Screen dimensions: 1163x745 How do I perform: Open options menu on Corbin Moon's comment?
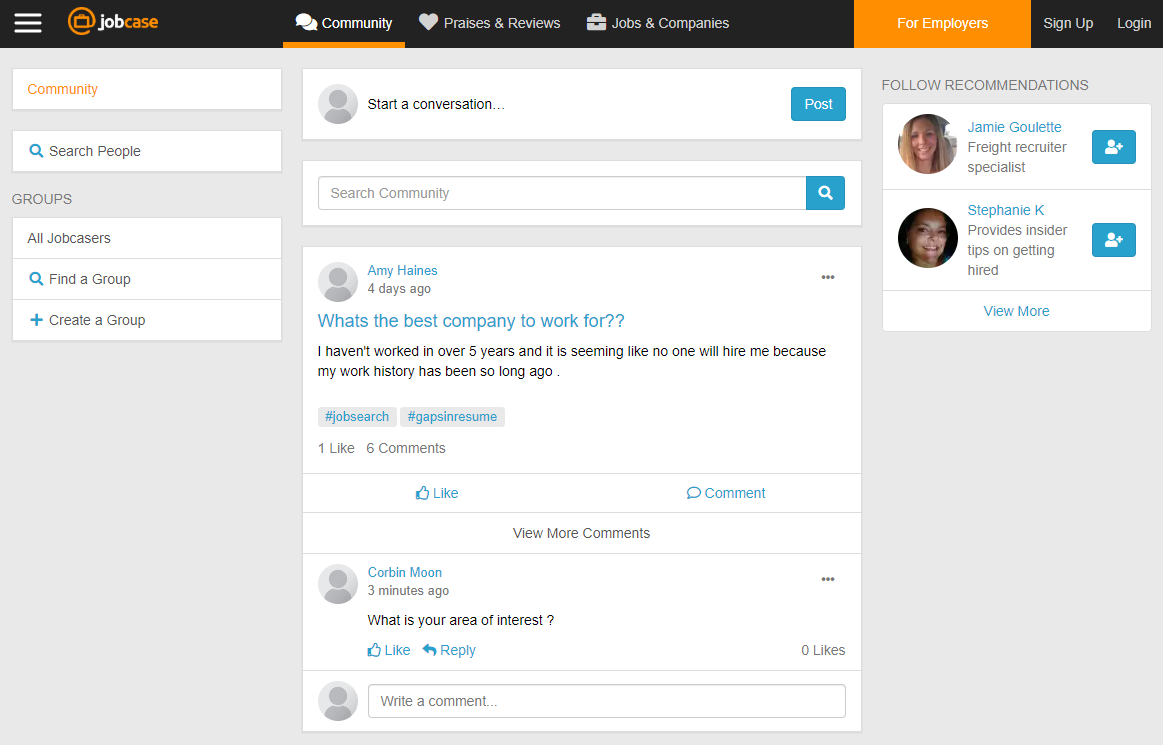[x=827, y=580]
